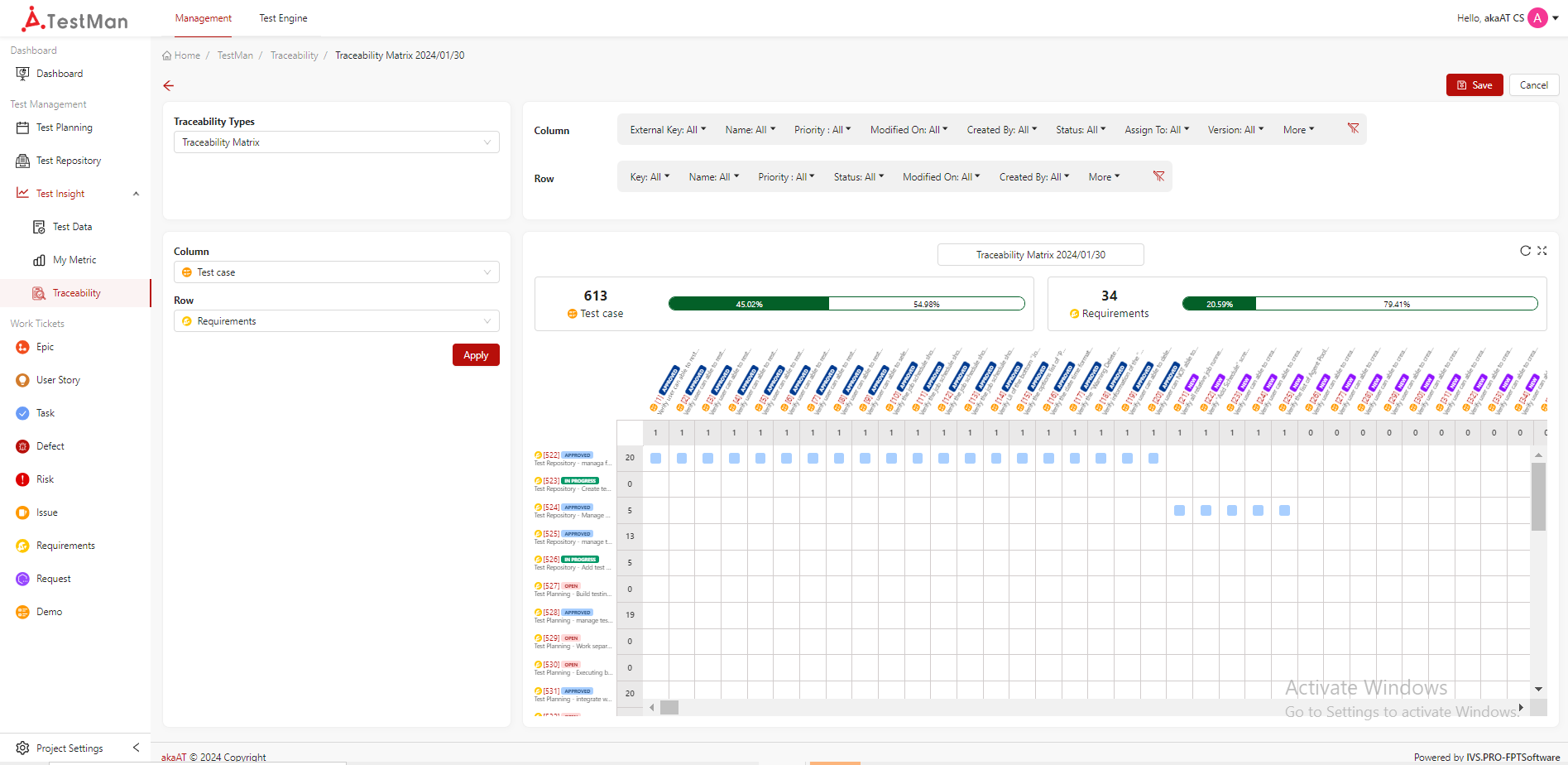Open Row Name filter dropdown
1568x765 pixels.
point(714,177)
